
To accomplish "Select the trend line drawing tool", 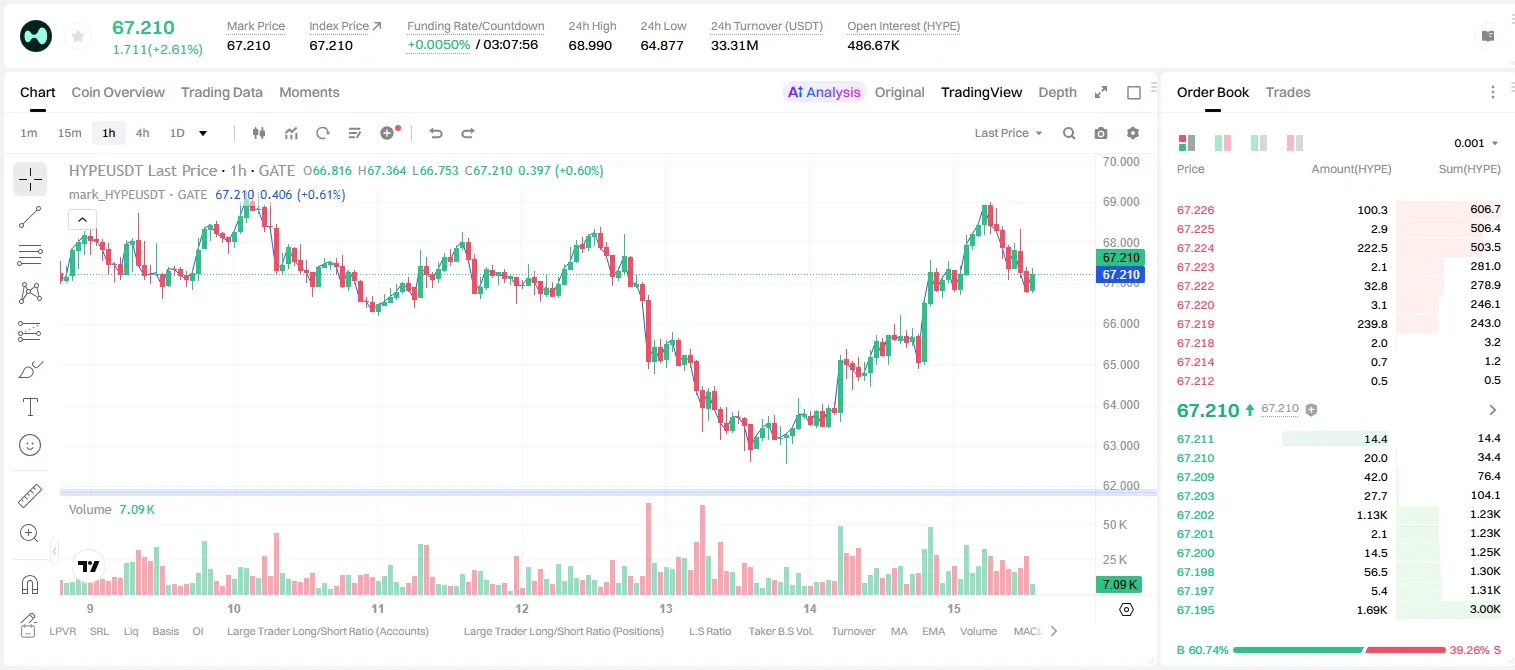I will coord(30,217).
